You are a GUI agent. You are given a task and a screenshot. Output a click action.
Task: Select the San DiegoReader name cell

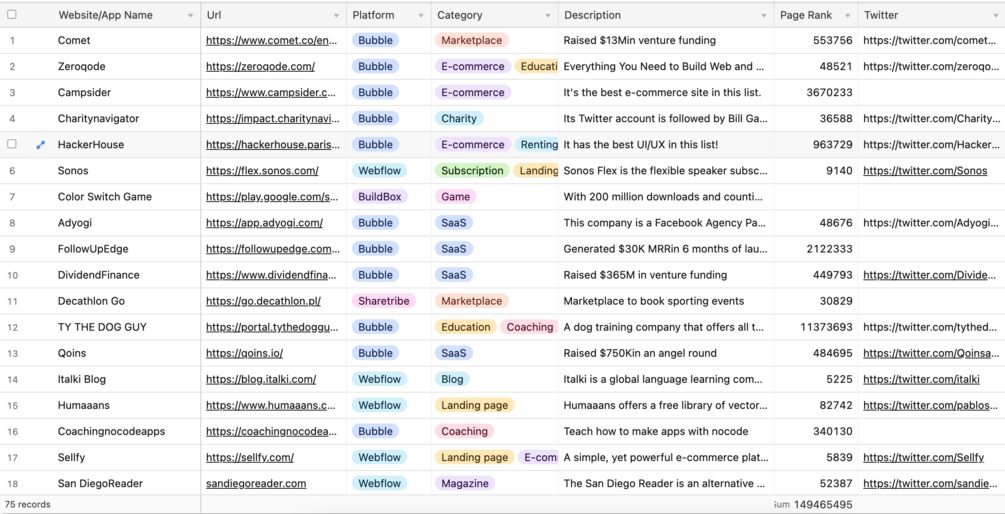click(100, 484)
